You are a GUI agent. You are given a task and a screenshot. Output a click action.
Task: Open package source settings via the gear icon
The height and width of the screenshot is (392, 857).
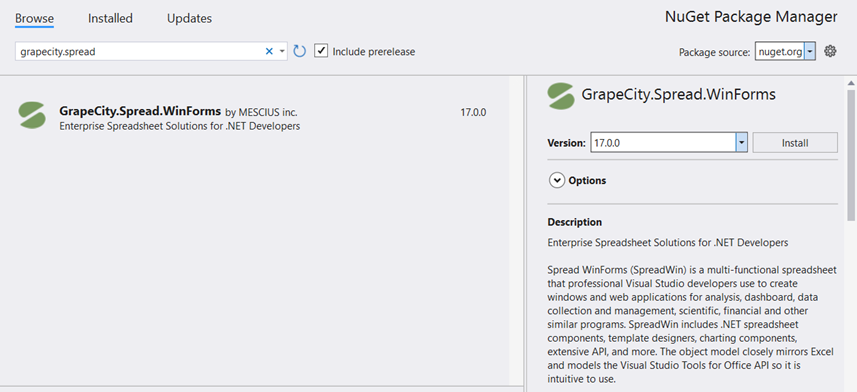pos(830,51)
